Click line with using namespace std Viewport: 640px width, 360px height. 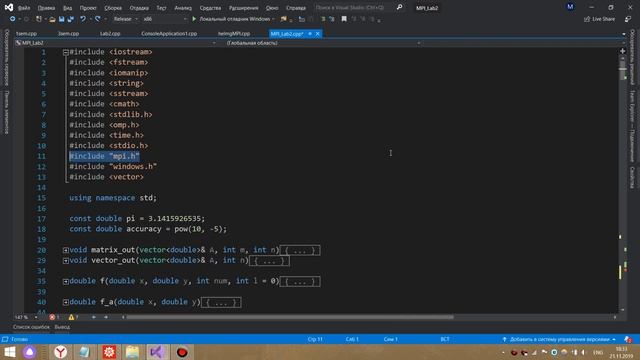pyautogui.click(x=113, y=198)
